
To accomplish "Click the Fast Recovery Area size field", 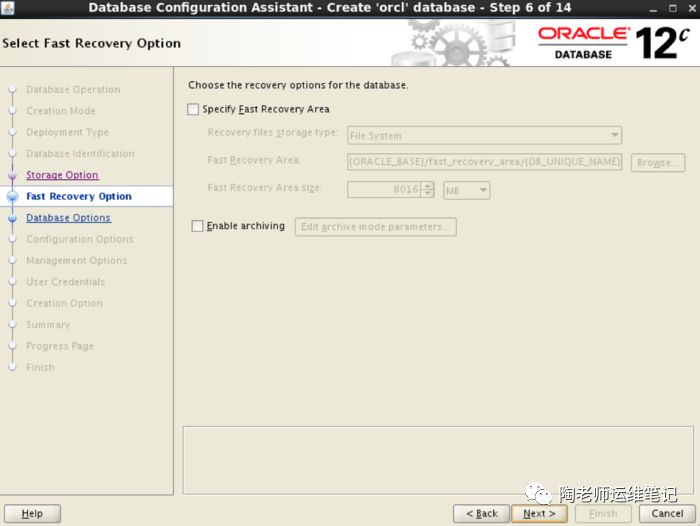I will point(384,190).
